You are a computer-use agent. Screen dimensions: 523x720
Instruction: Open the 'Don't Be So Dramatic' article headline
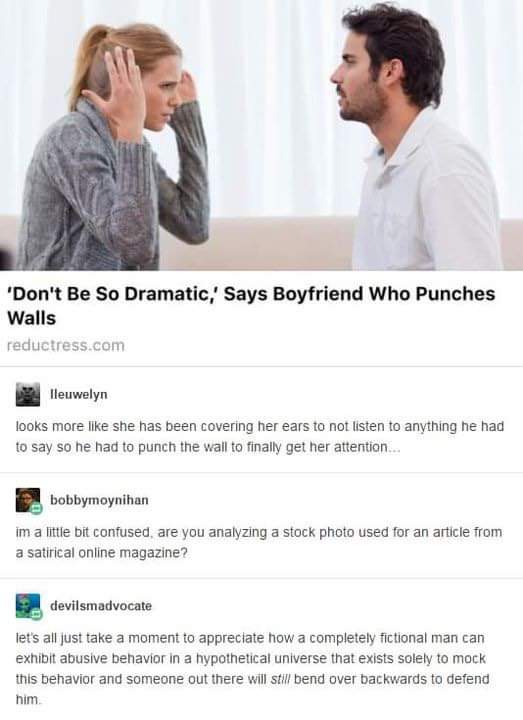pos(251,306)
